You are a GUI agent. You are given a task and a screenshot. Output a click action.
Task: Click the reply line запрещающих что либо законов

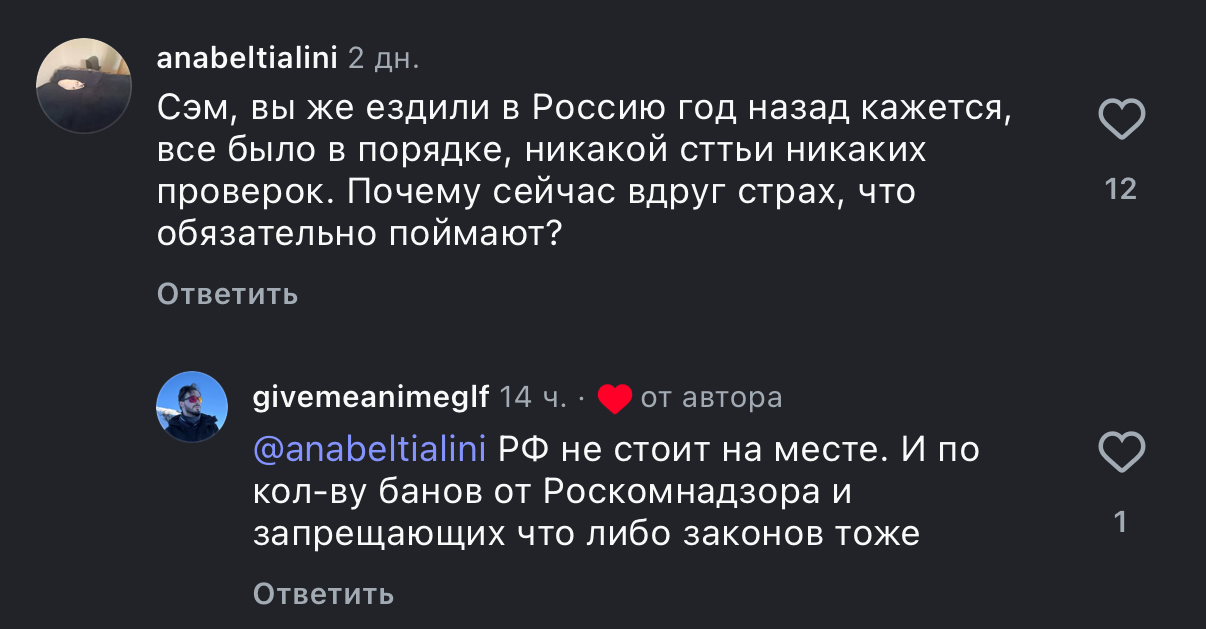tap(586, 534)
